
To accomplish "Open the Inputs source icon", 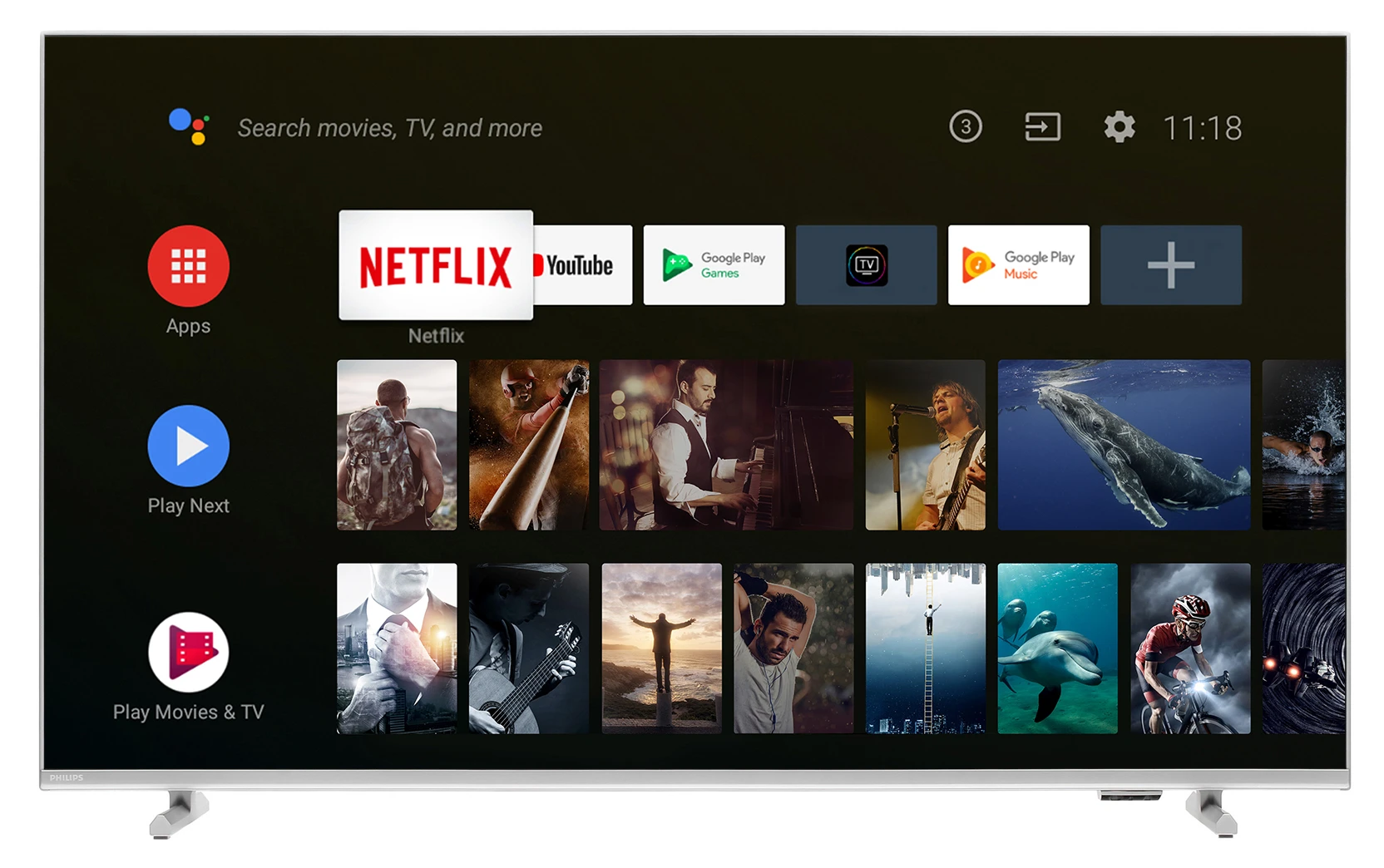I will tap(1041, 127).
